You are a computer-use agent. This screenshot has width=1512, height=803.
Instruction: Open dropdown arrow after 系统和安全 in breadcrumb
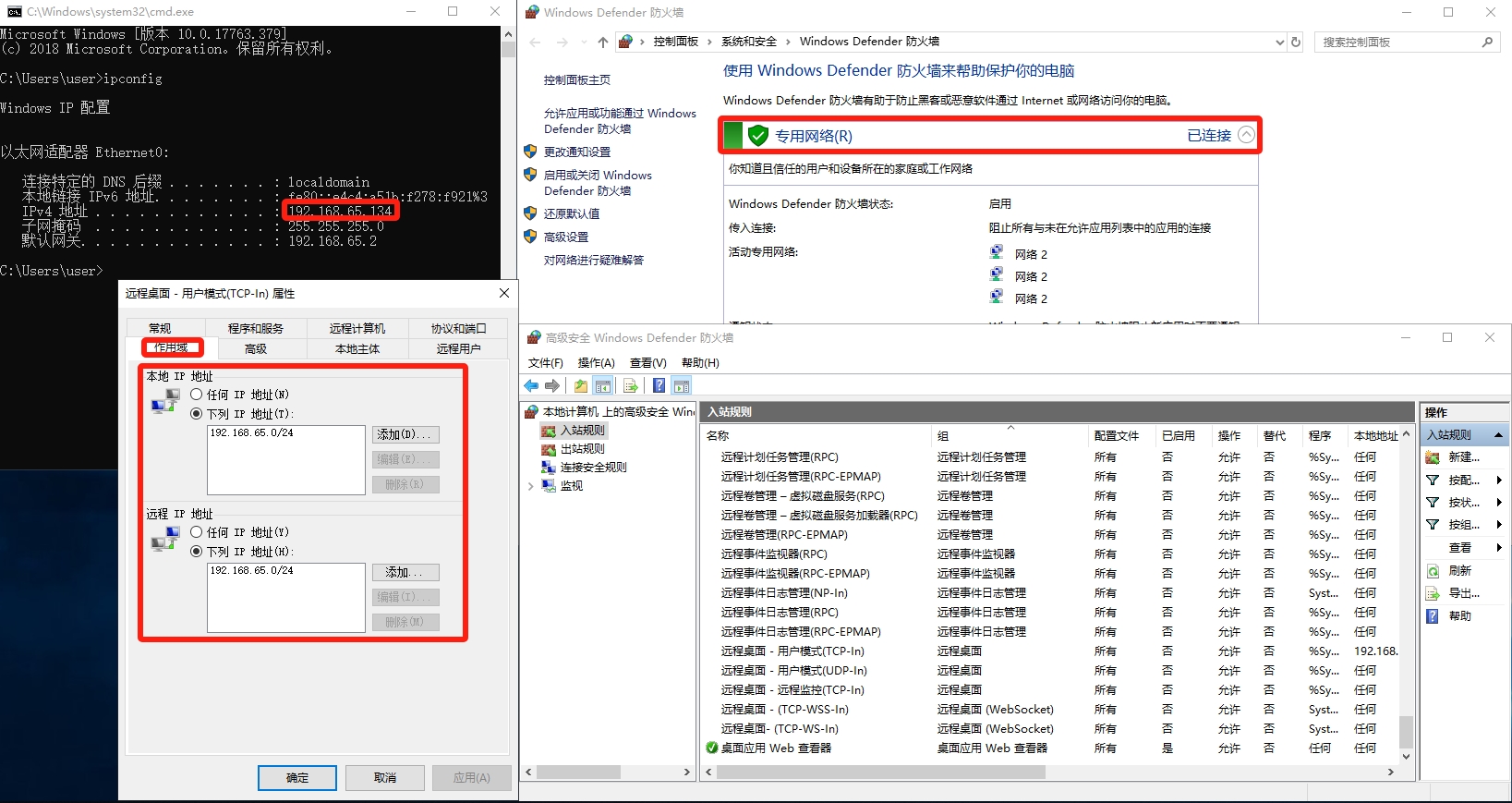[788, 42]
